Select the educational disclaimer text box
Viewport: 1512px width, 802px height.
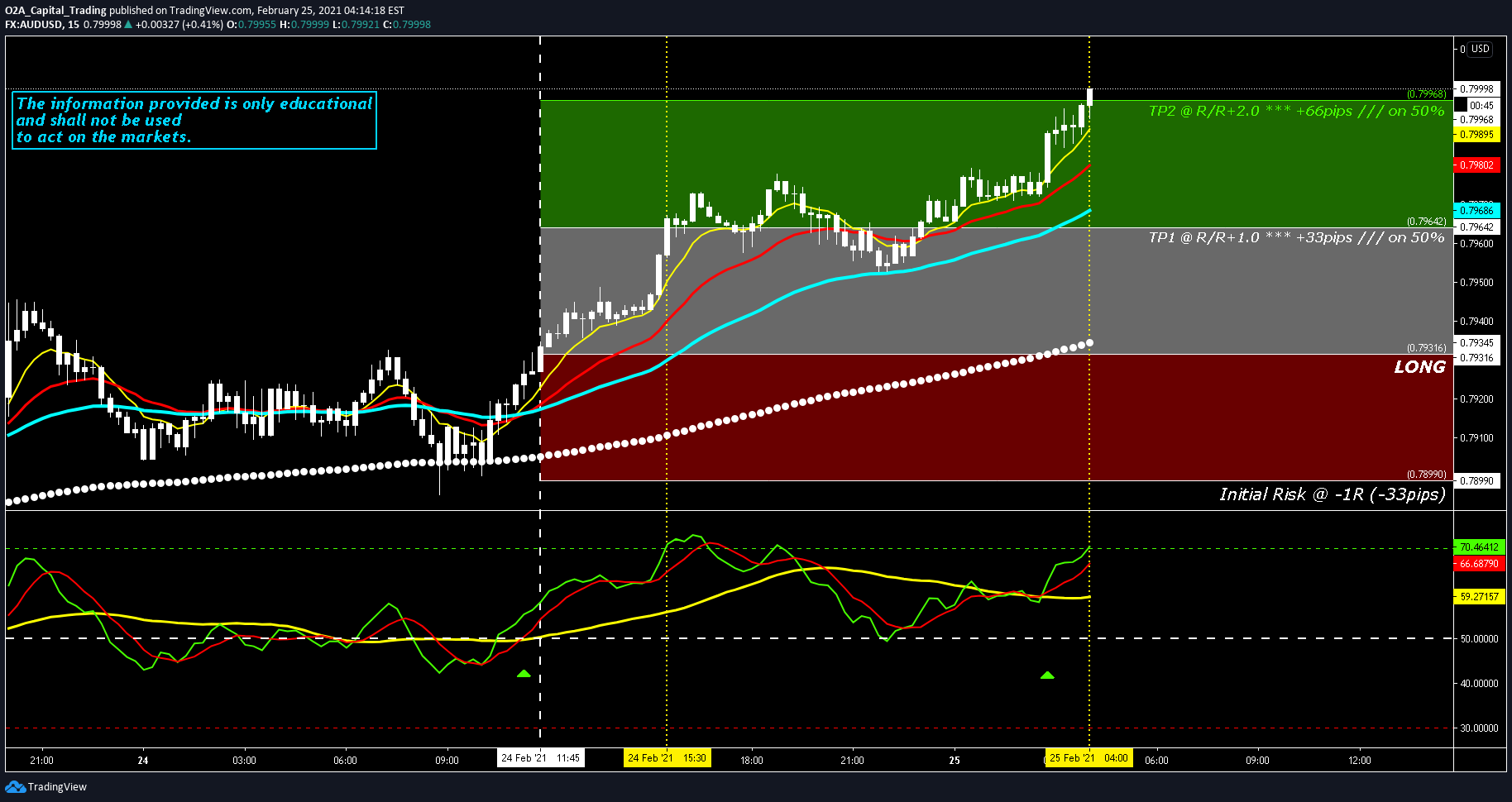point(195,121)
